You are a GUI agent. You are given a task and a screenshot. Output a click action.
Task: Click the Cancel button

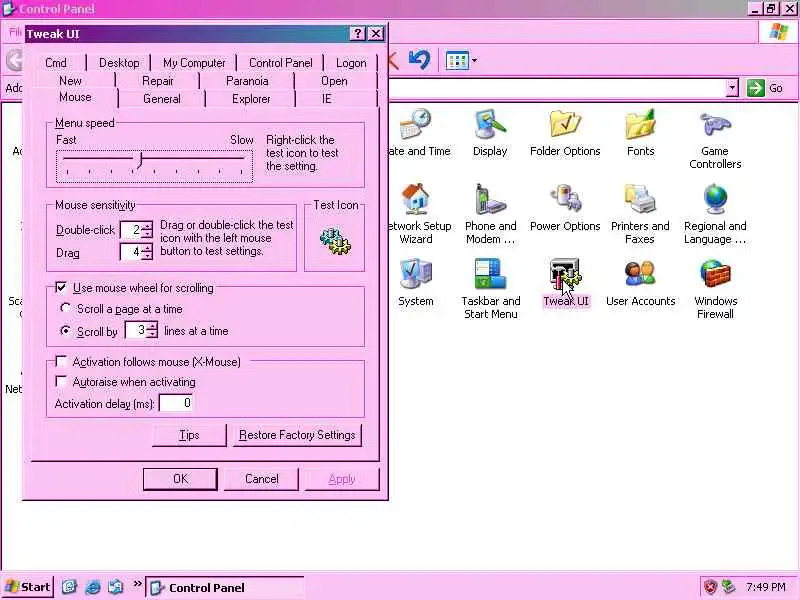point(261,479)
